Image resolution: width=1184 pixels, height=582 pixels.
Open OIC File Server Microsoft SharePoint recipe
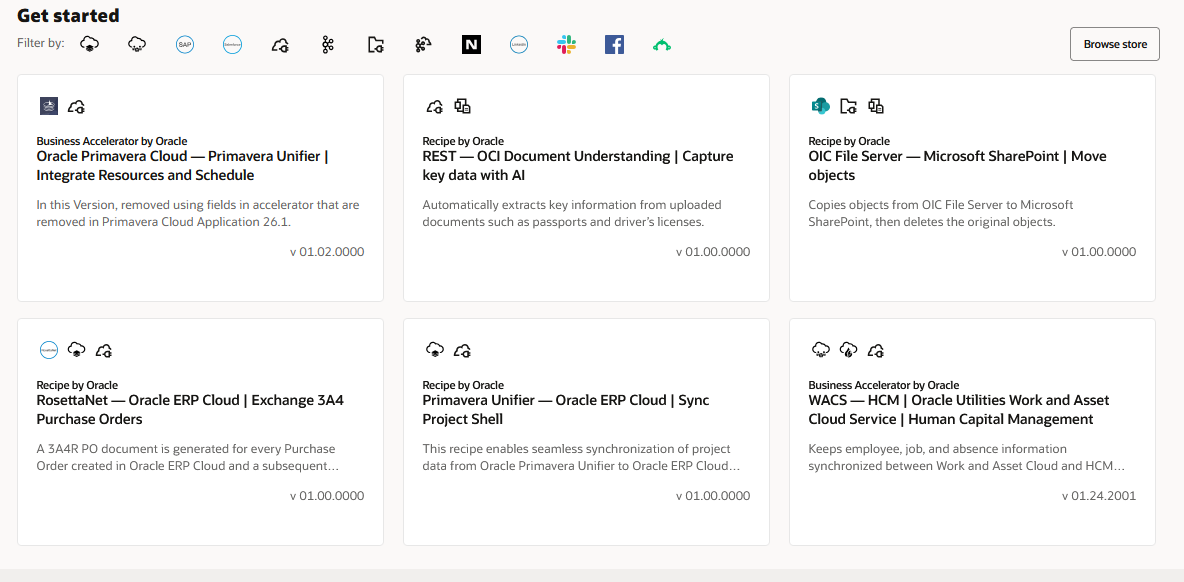coord(957,166)
